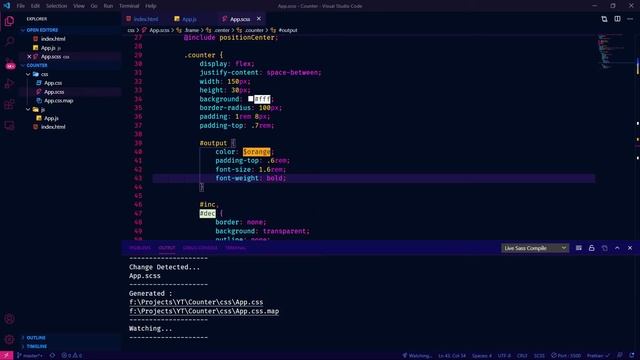The height and width of the screenshot is (360, 640).
Task: Close the App.scss editor tab
Action: [258, 19]
